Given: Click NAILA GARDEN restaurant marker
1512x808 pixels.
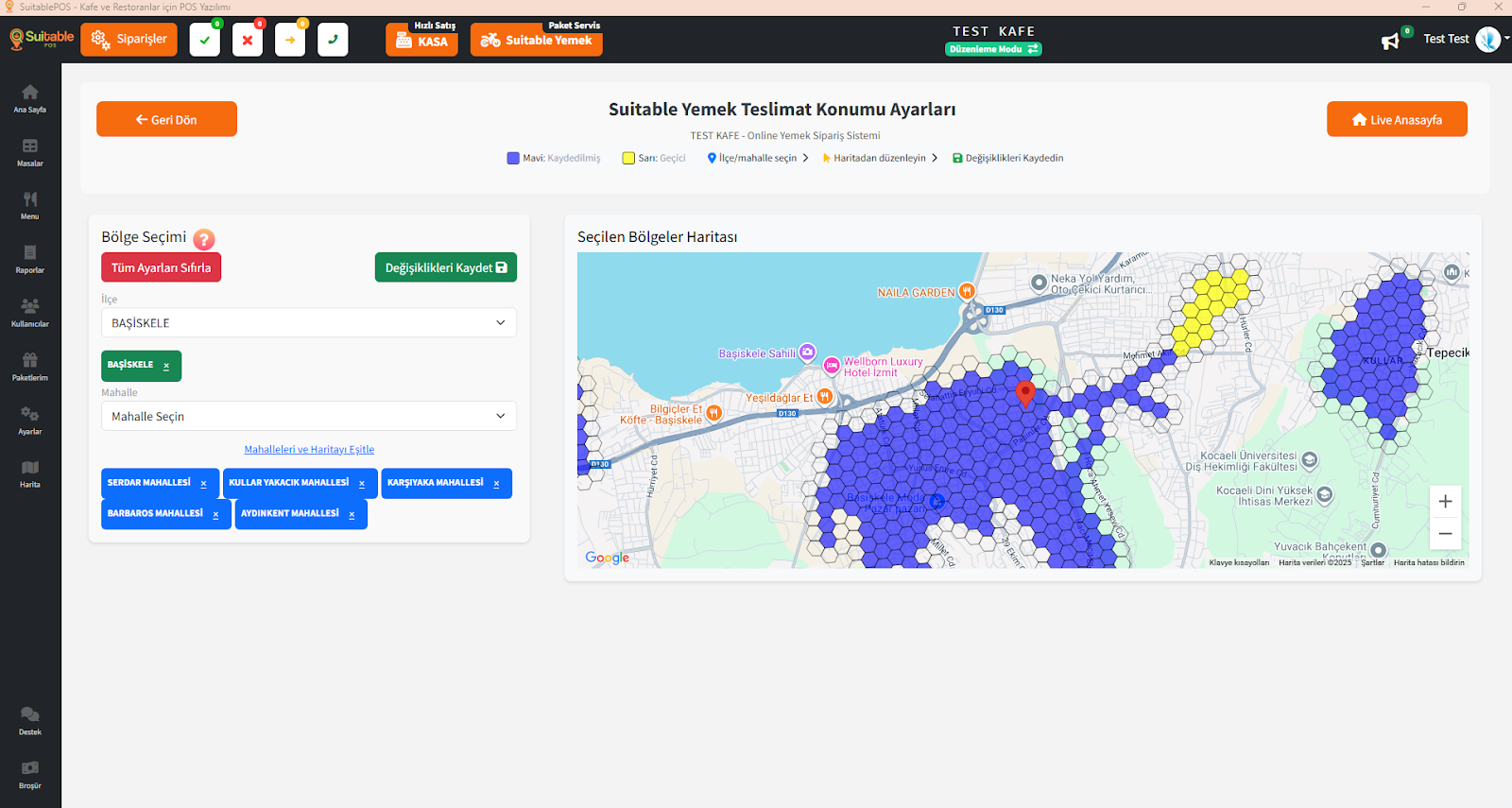Looking at the screenshot, I should 967,291.
